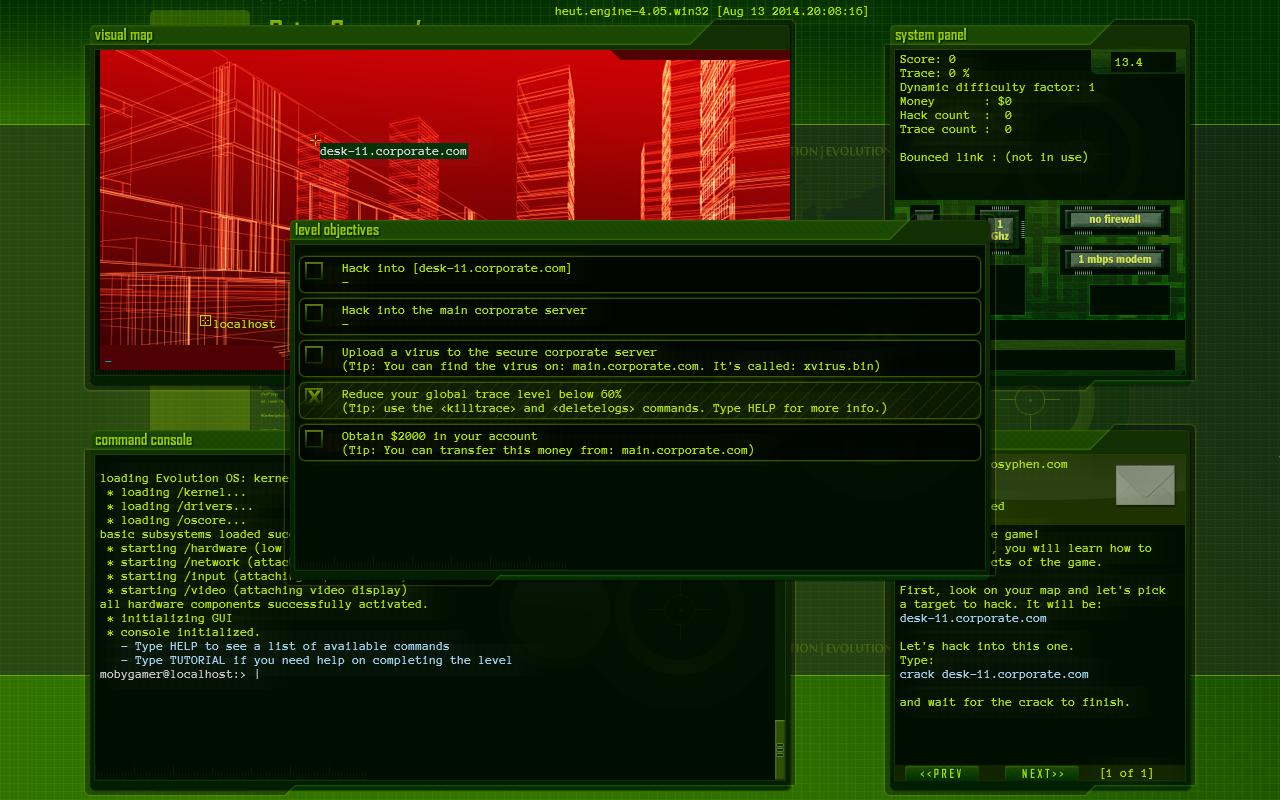This screenshot has width=1280, height=800.
Task: Click the command console scrollbar handle
Action: (780, 748)
